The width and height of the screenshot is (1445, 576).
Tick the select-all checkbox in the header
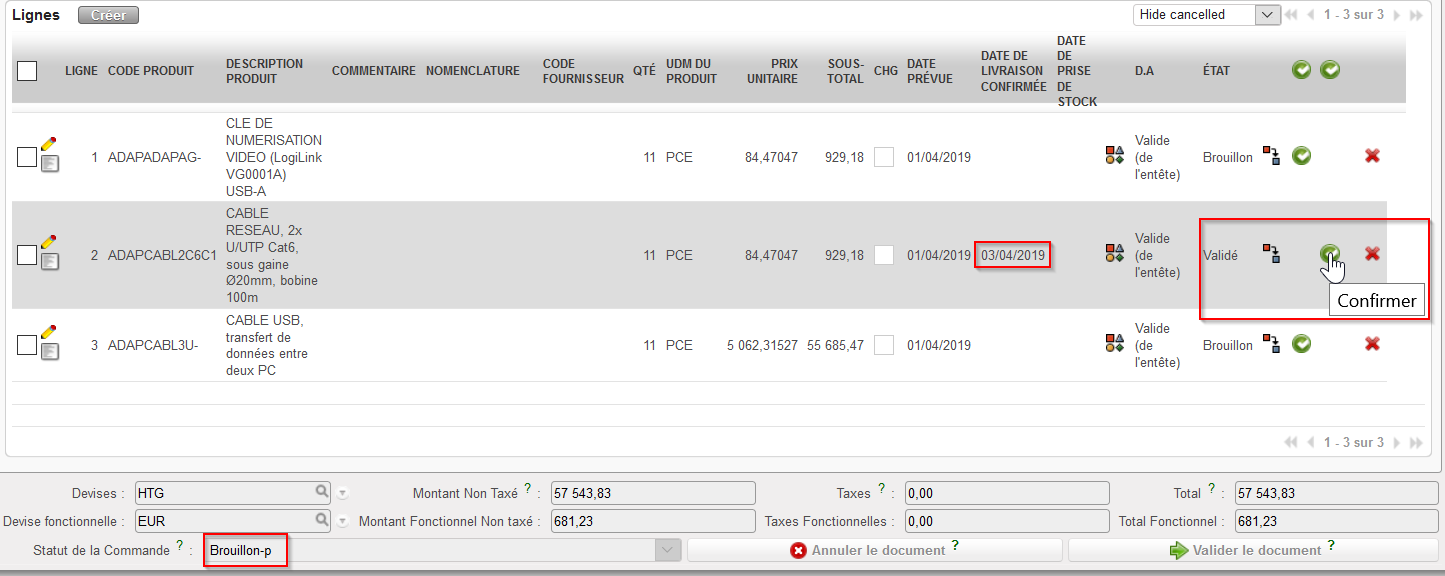click(x=28, y=71)
